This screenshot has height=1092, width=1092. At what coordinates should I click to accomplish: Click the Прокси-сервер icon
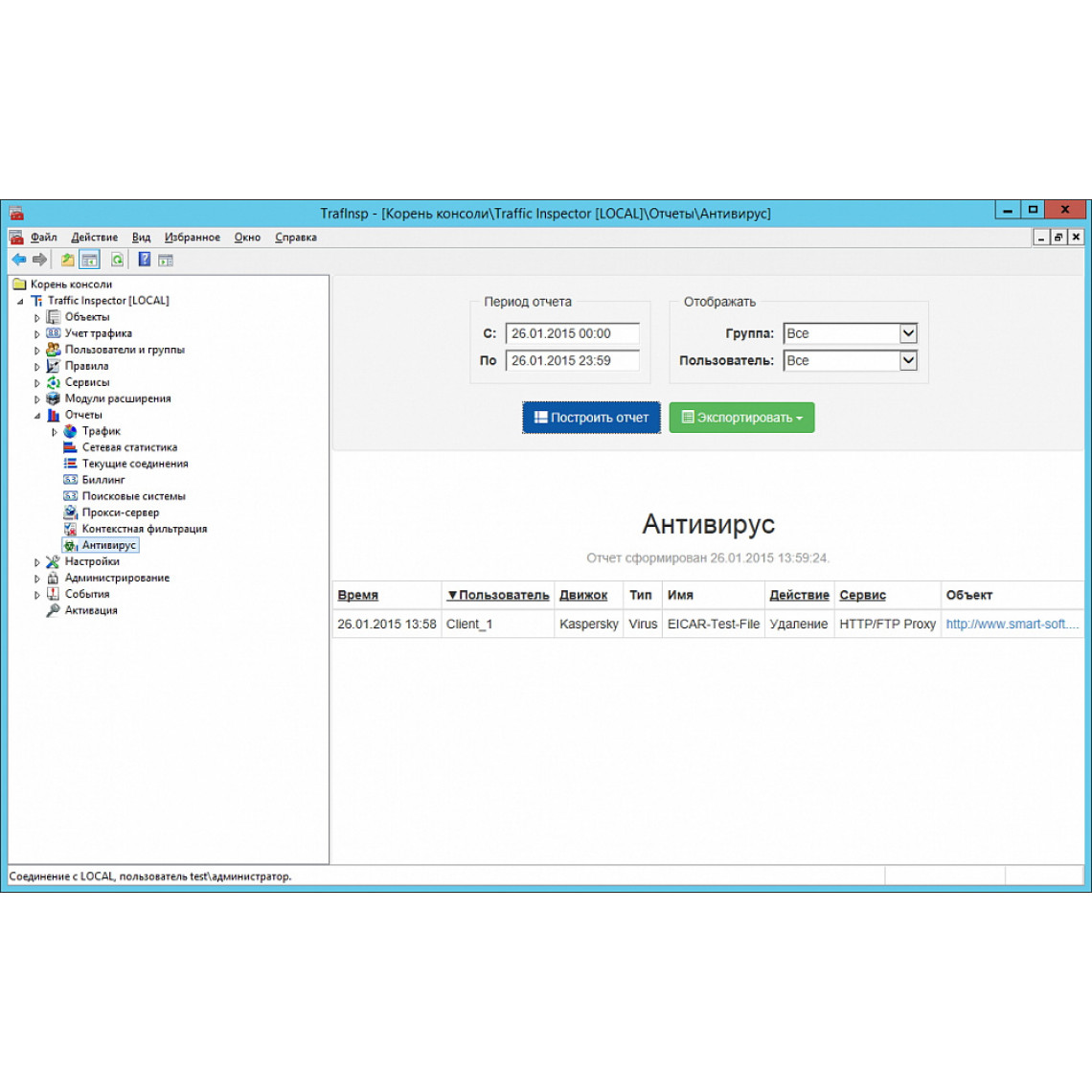[70, 512]
